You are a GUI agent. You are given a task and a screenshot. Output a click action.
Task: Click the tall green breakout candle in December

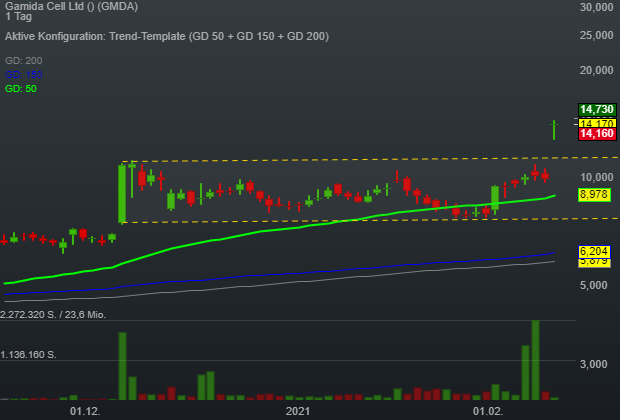click(122, 194)
